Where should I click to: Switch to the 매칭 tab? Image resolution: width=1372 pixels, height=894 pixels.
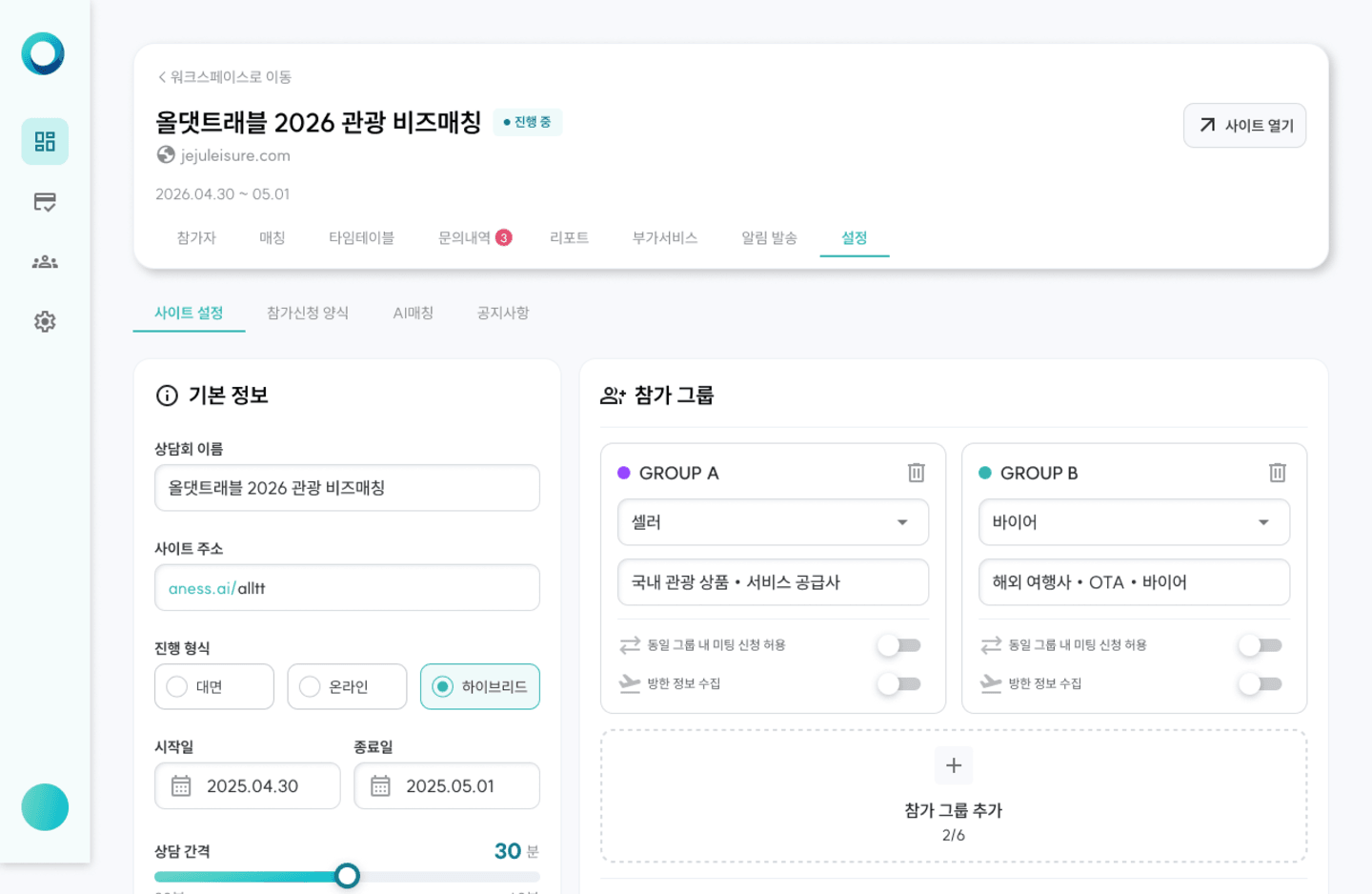pos(272,237)
